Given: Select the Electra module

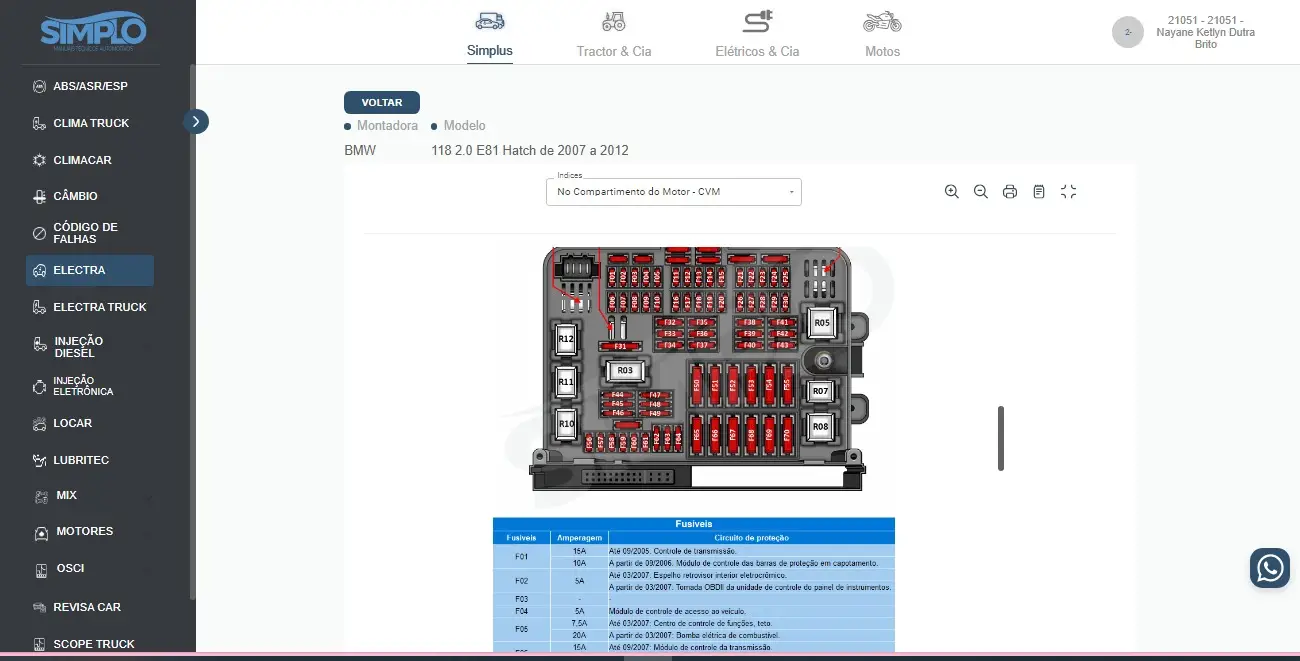Looking at the screenshot, I should pyautogui.click(x=90, y=270).
